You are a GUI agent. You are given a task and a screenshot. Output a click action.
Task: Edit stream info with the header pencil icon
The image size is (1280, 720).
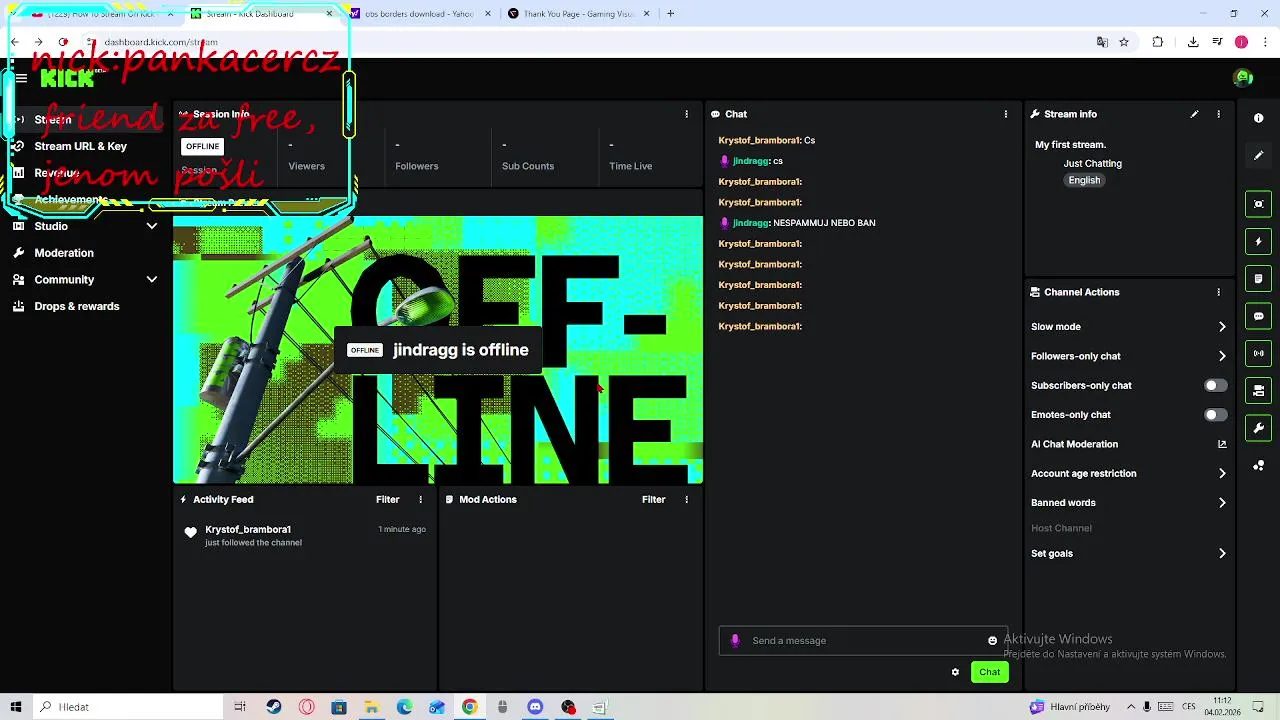pyautogui.click(x=1194, y=114)
